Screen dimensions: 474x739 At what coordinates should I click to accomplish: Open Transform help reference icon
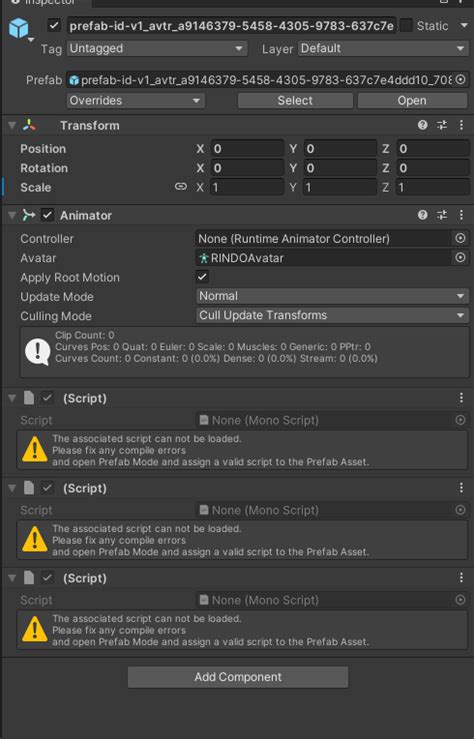pos(423,125)
